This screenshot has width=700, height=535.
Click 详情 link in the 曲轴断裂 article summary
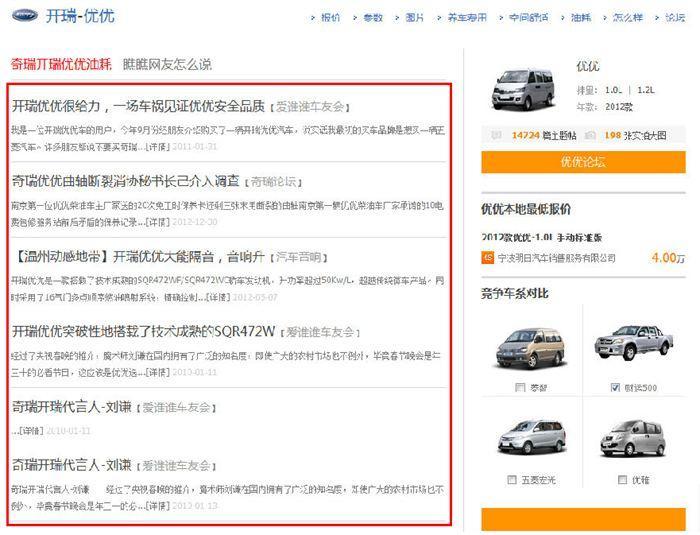(x=157, y=222)
